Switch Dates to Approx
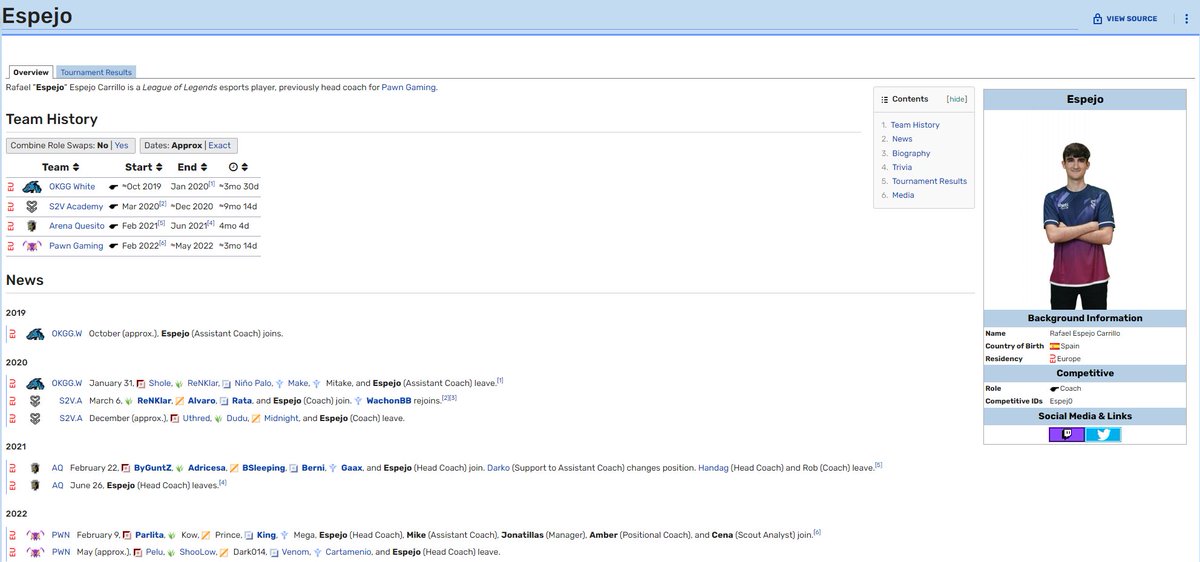 pos(188,145)
